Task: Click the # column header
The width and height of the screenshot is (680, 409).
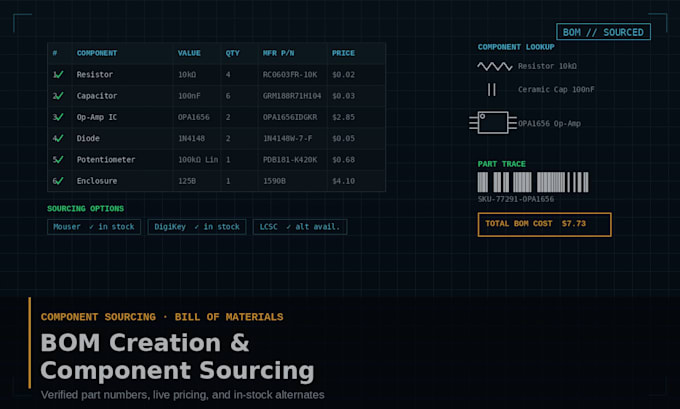Action: [55, 53]
